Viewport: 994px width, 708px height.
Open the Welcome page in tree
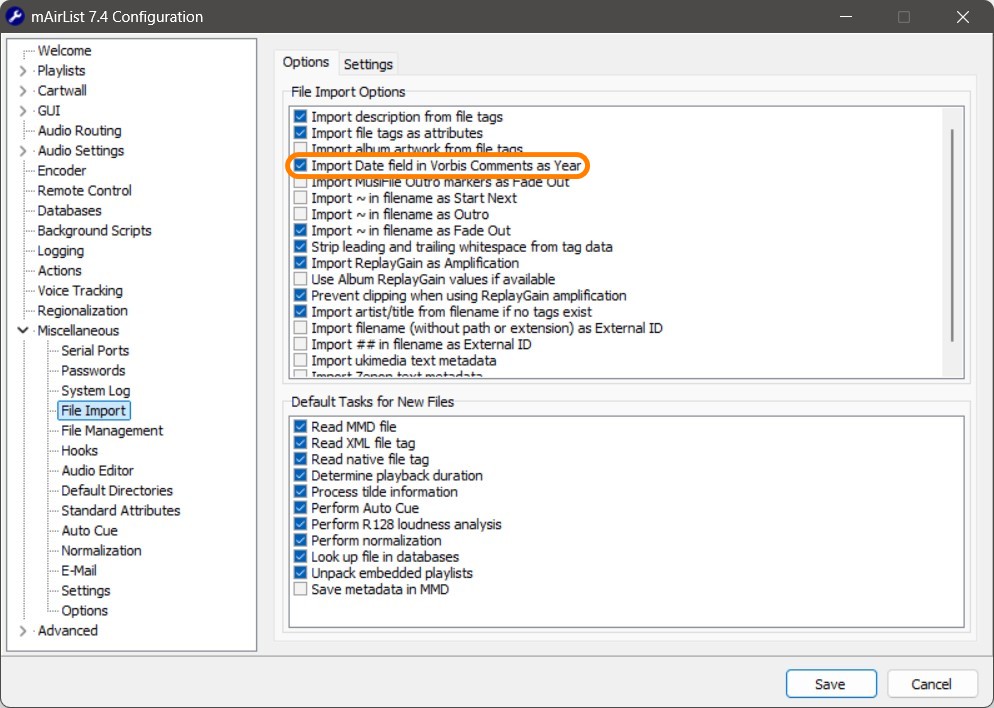click(x=64, y=51)
